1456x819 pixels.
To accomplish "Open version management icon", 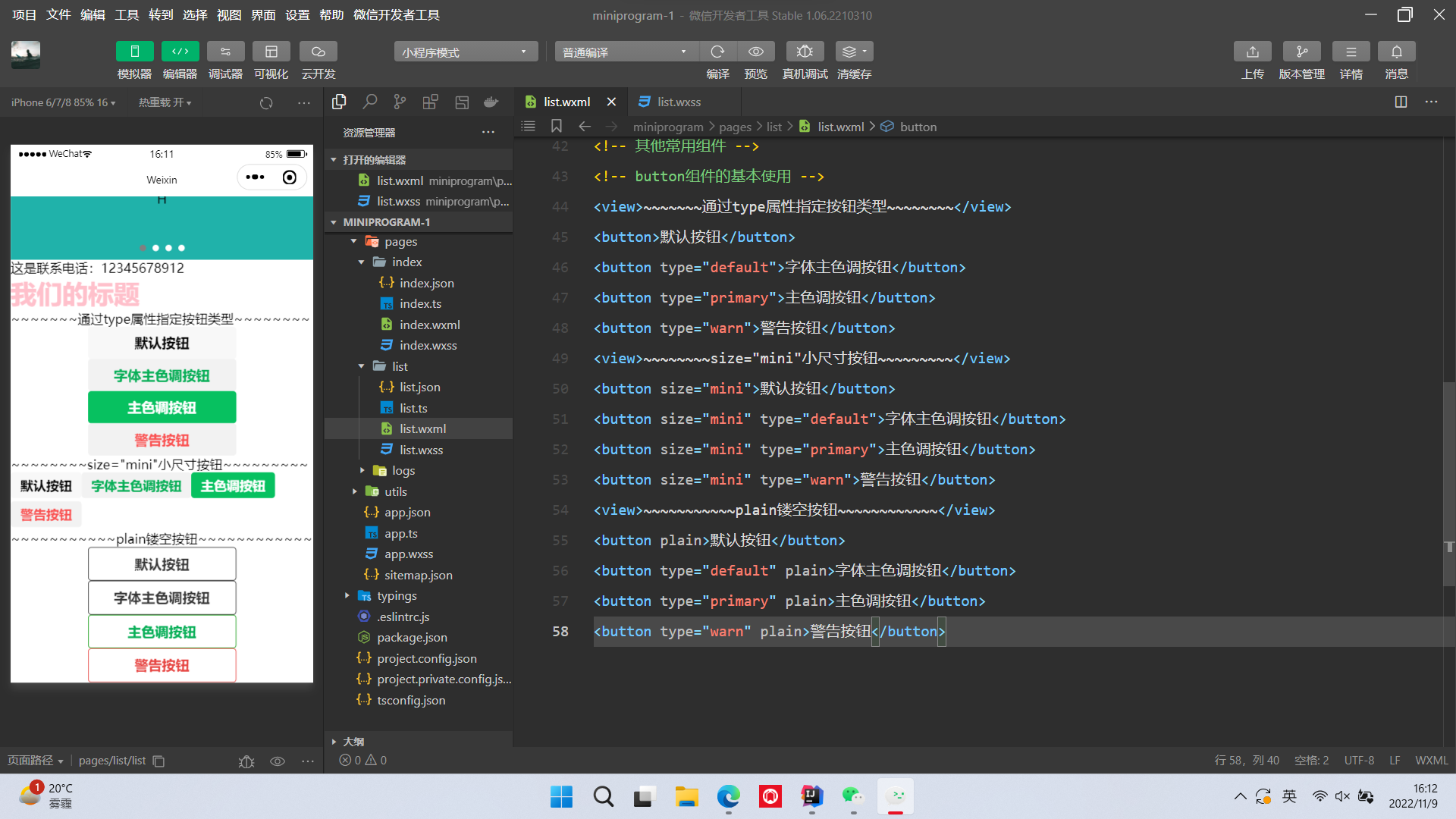I will (1301, 52).
